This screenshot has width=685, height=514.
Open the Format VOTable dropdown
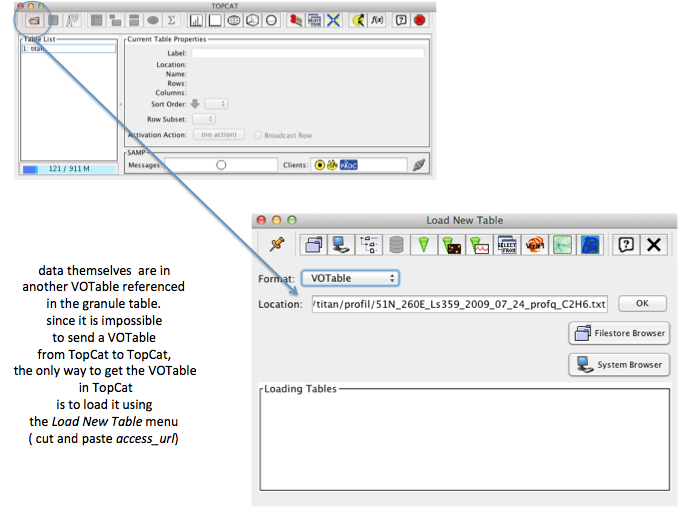pos(350,278)
